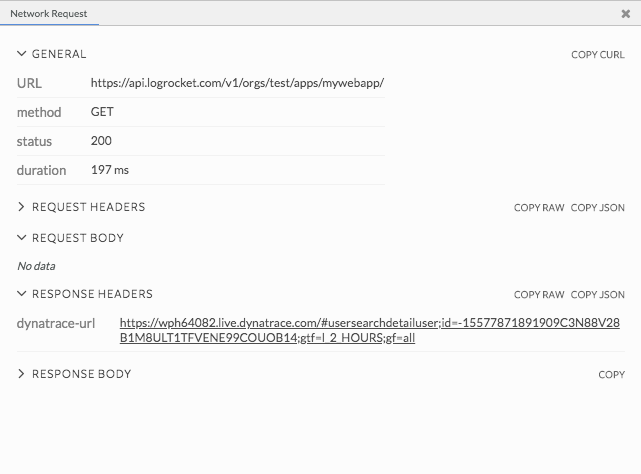Click the URL field label

(29, 83)
